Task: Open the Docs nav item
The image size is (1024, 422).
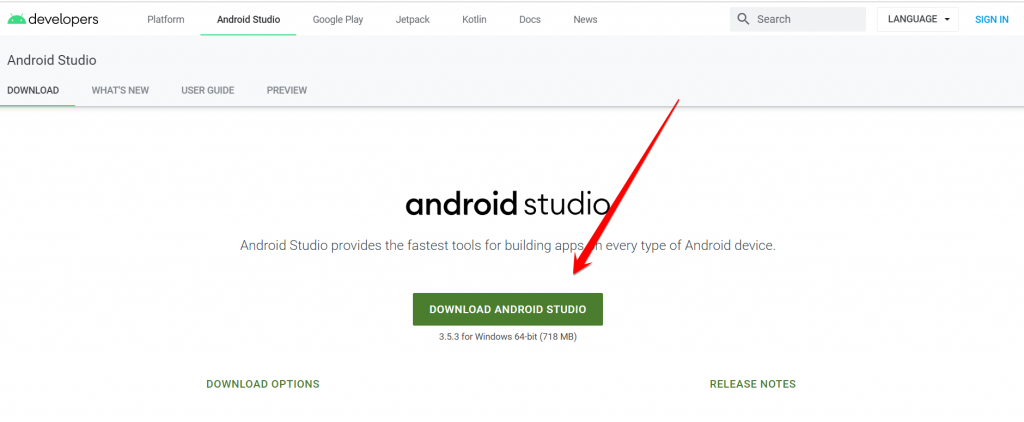Action: click(530, 20)
